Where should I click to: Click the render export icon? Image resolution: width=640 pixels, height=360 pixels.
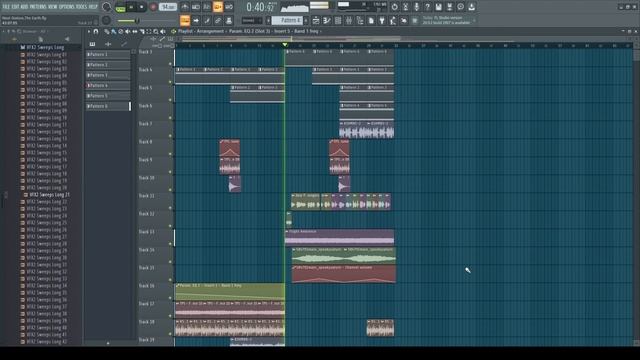[449, 7]
